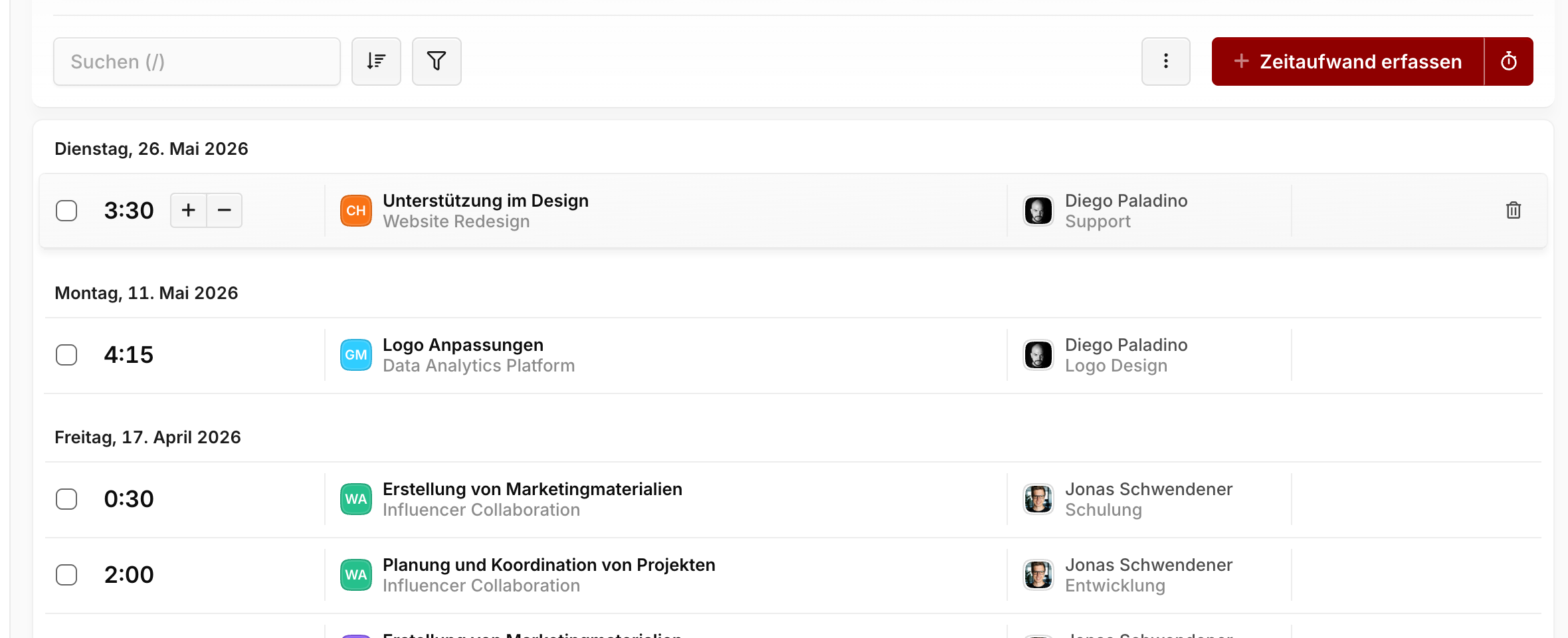This screenshot has height=638, width=1568.
Task: Click Jonas Schwendener avatar in Schulung row
Action: click(x=1038, y=499)
